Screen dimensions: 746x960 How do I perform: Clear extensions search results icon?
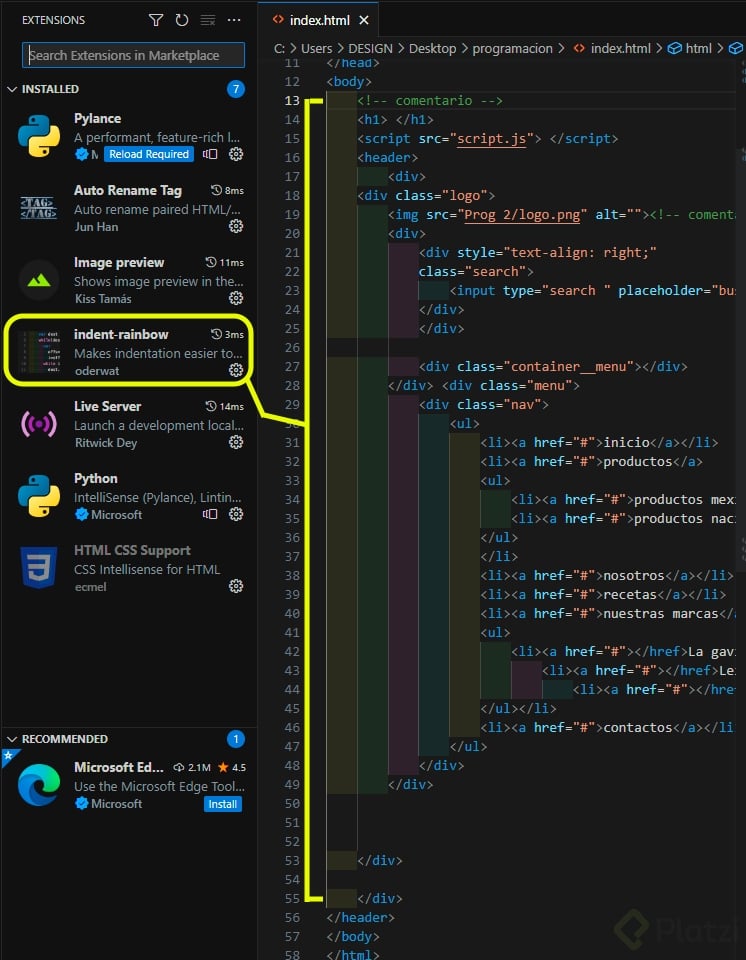[x=208, y=20]
